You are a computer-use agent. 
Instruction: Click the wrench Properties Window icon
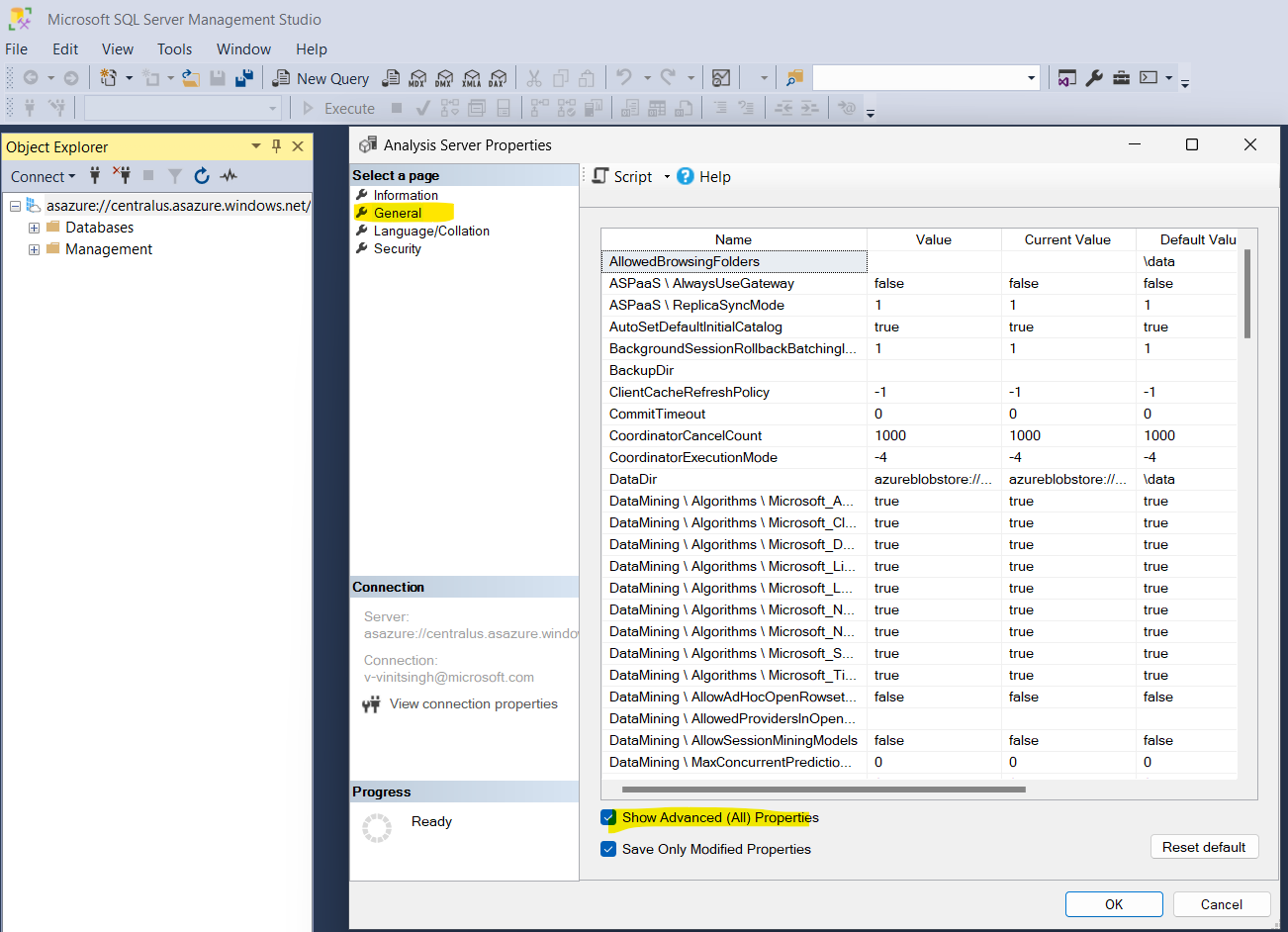[1094, 78]
